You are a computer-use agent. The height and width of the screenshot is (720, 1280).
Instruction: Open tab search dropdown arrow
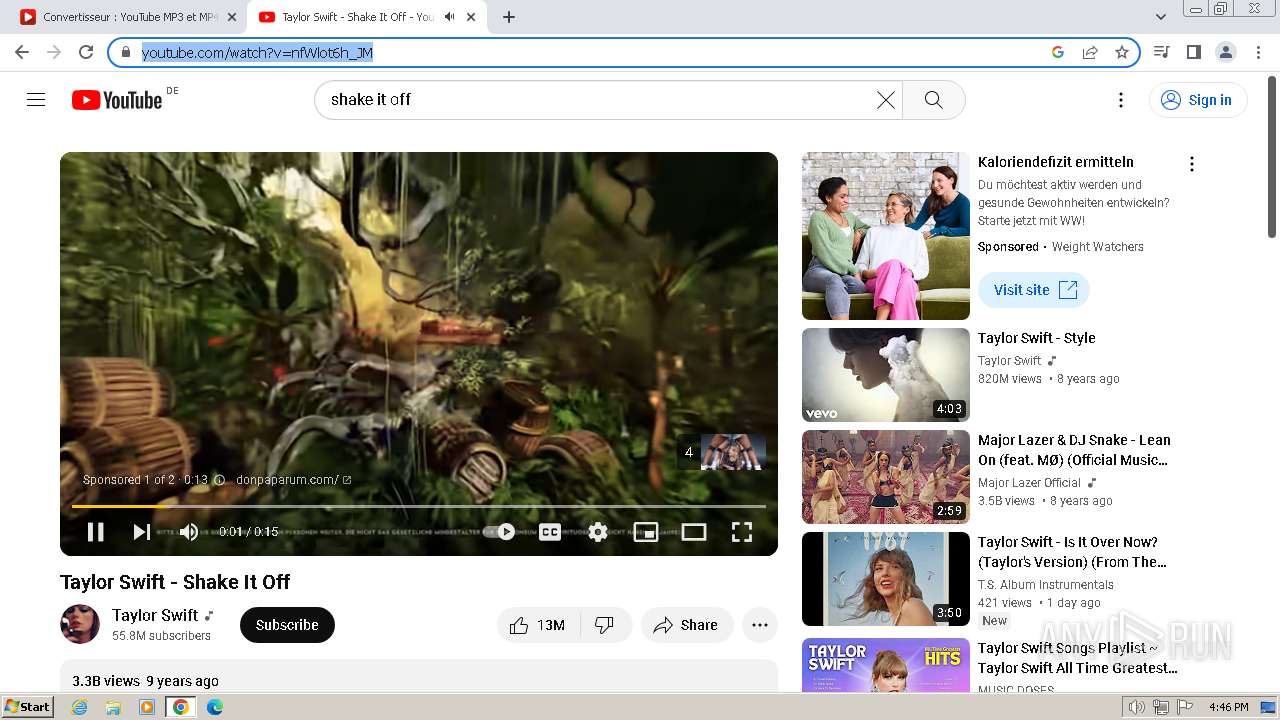(1161, 17)
